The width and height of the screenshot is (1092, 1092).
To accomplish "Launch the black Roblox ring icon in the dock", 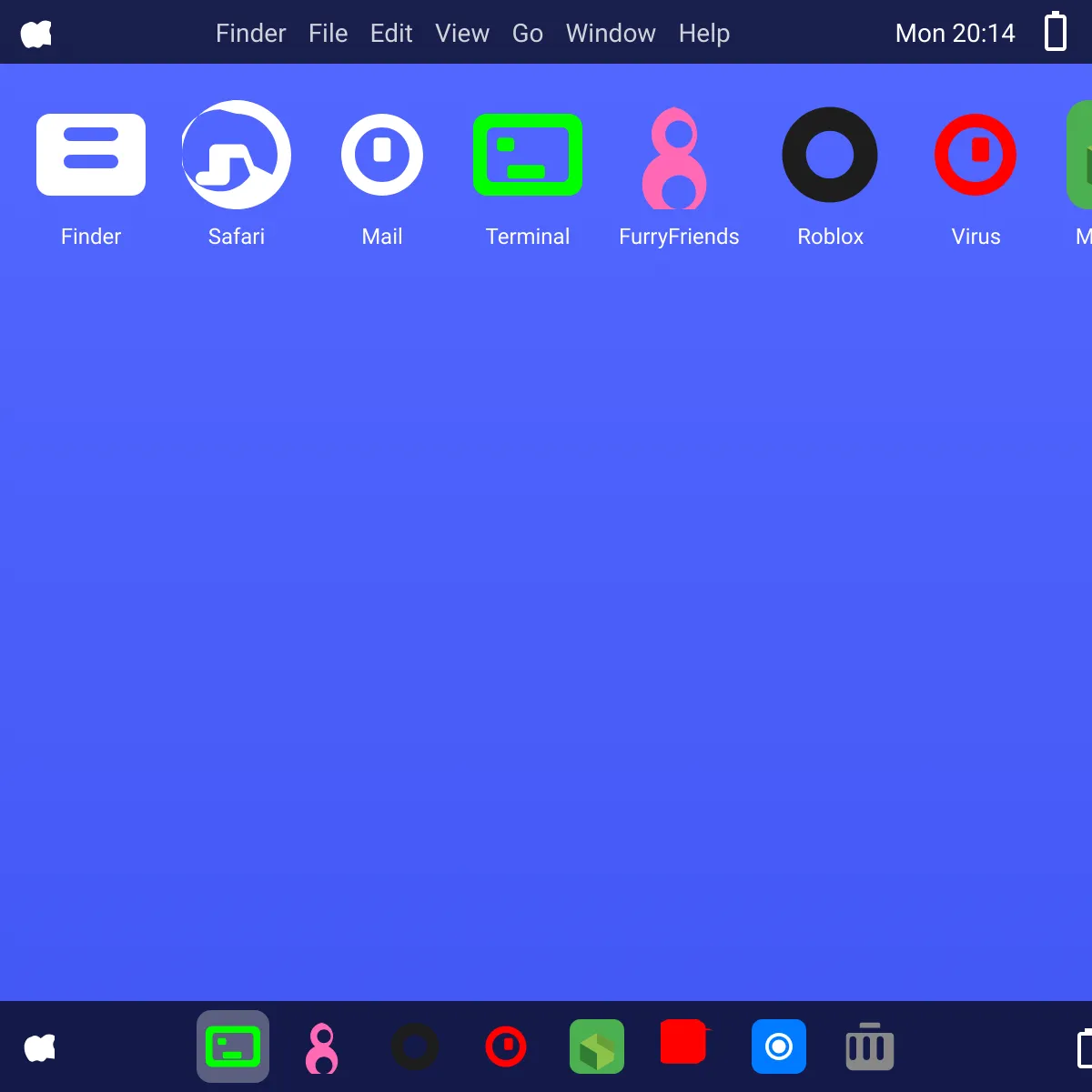I will coord(415,1046).
